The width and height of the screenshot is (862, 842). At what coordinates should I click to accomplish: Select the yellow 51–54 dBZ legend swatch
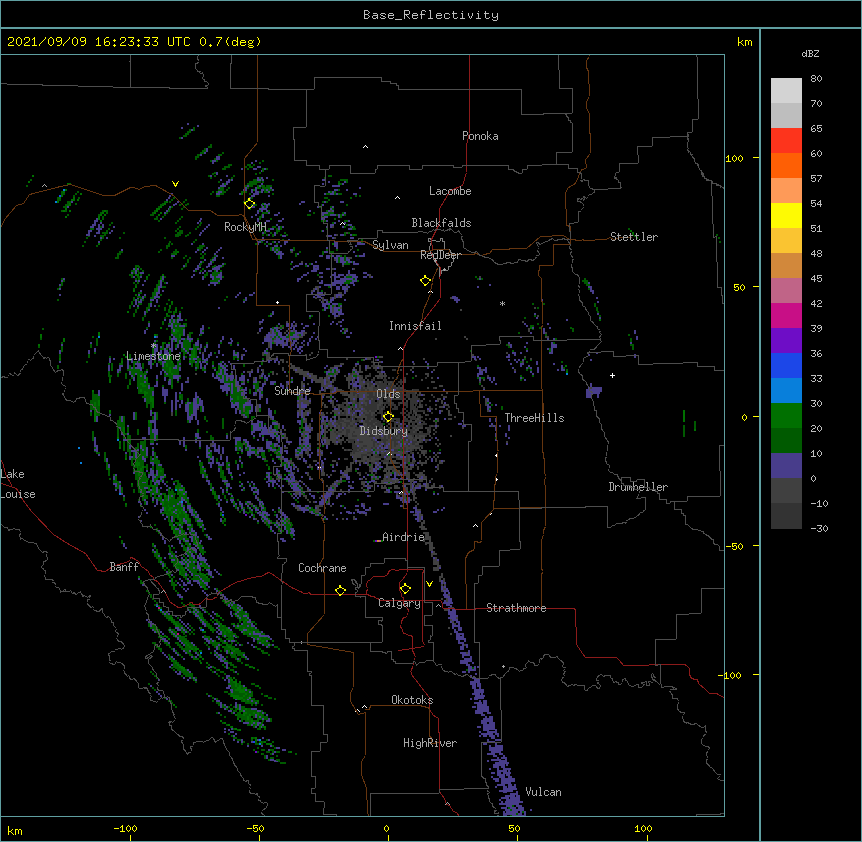pyautogui.click(x=786, y=215)
